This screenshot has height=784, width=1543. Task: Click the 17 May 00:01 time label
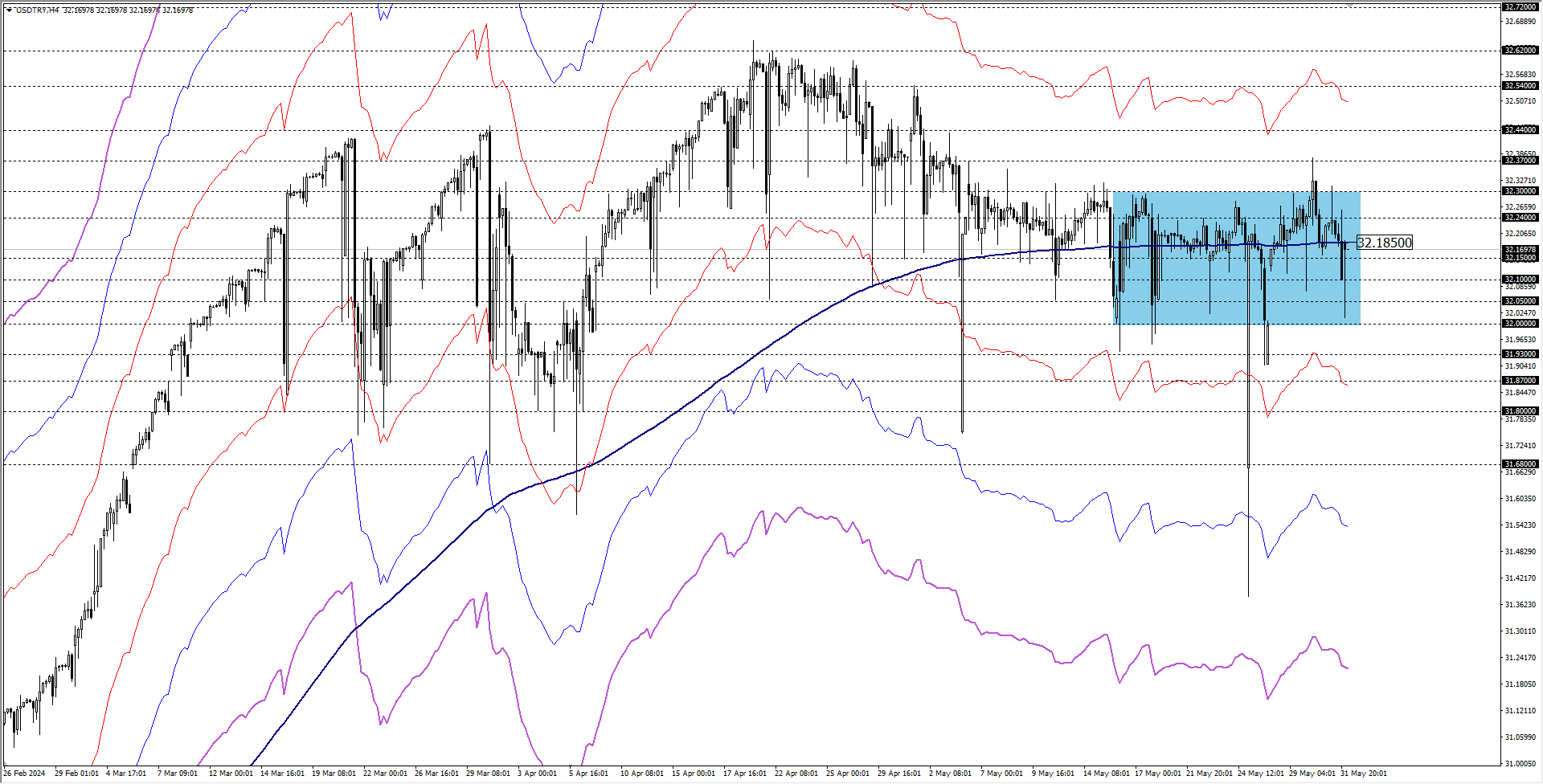1157,774
